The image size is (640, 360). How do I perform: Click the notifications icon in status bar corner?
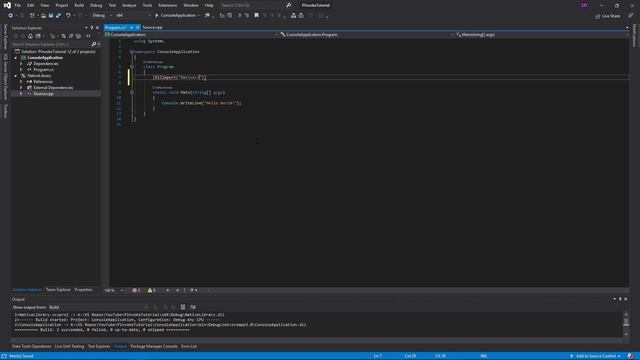tap(631, 356)
